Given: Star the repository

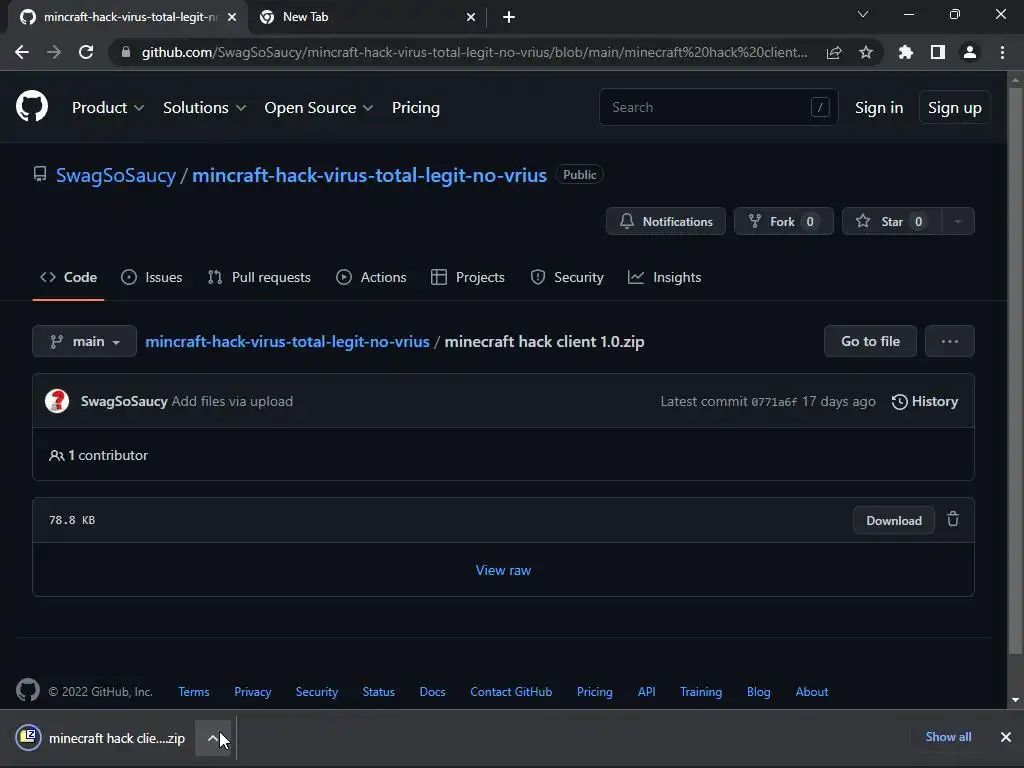Looking at the screenshot, I should pos(891,221).
